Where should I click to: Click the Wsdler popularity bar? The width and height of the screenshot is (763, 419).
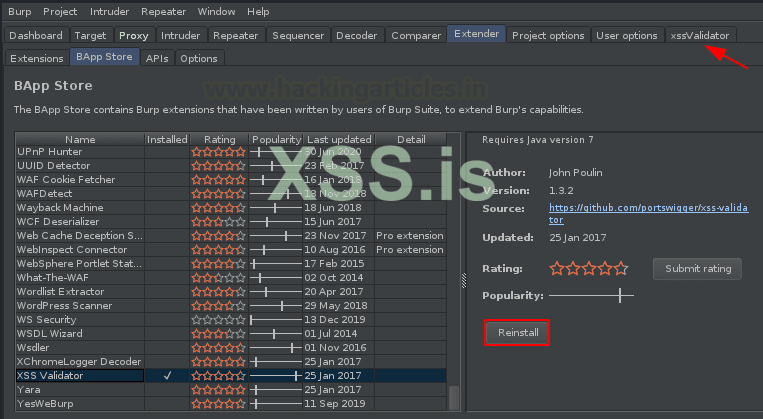tap(275, 347)
